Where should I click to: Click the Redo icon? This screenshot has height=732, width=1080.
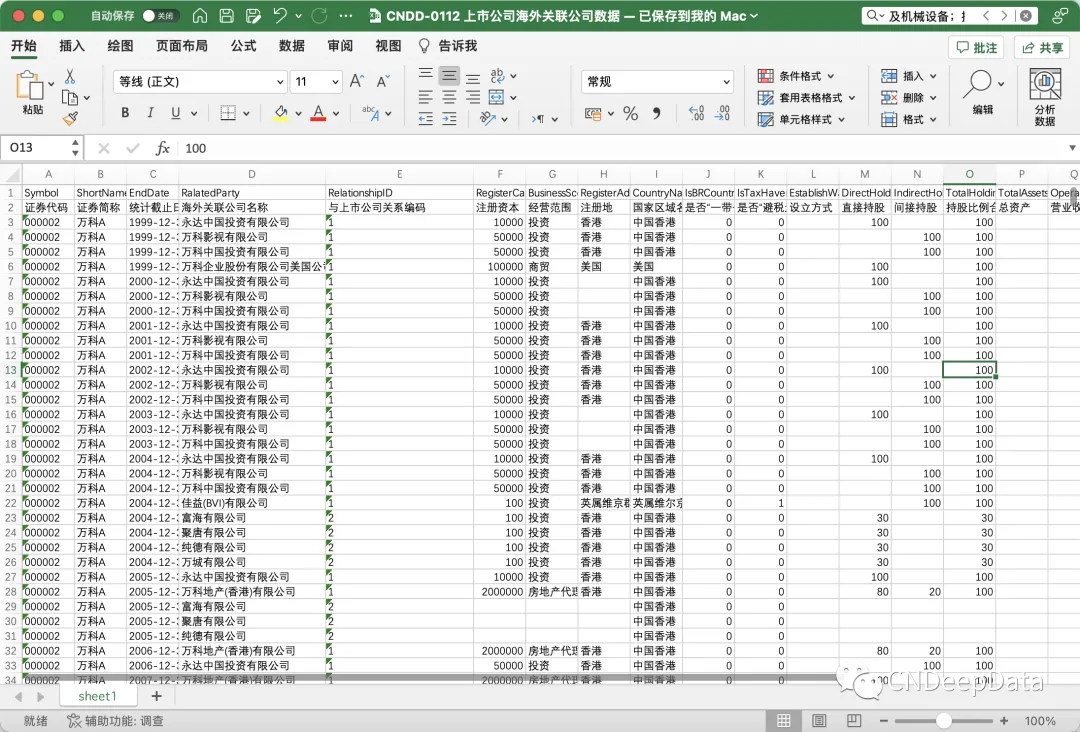[319, 15]
